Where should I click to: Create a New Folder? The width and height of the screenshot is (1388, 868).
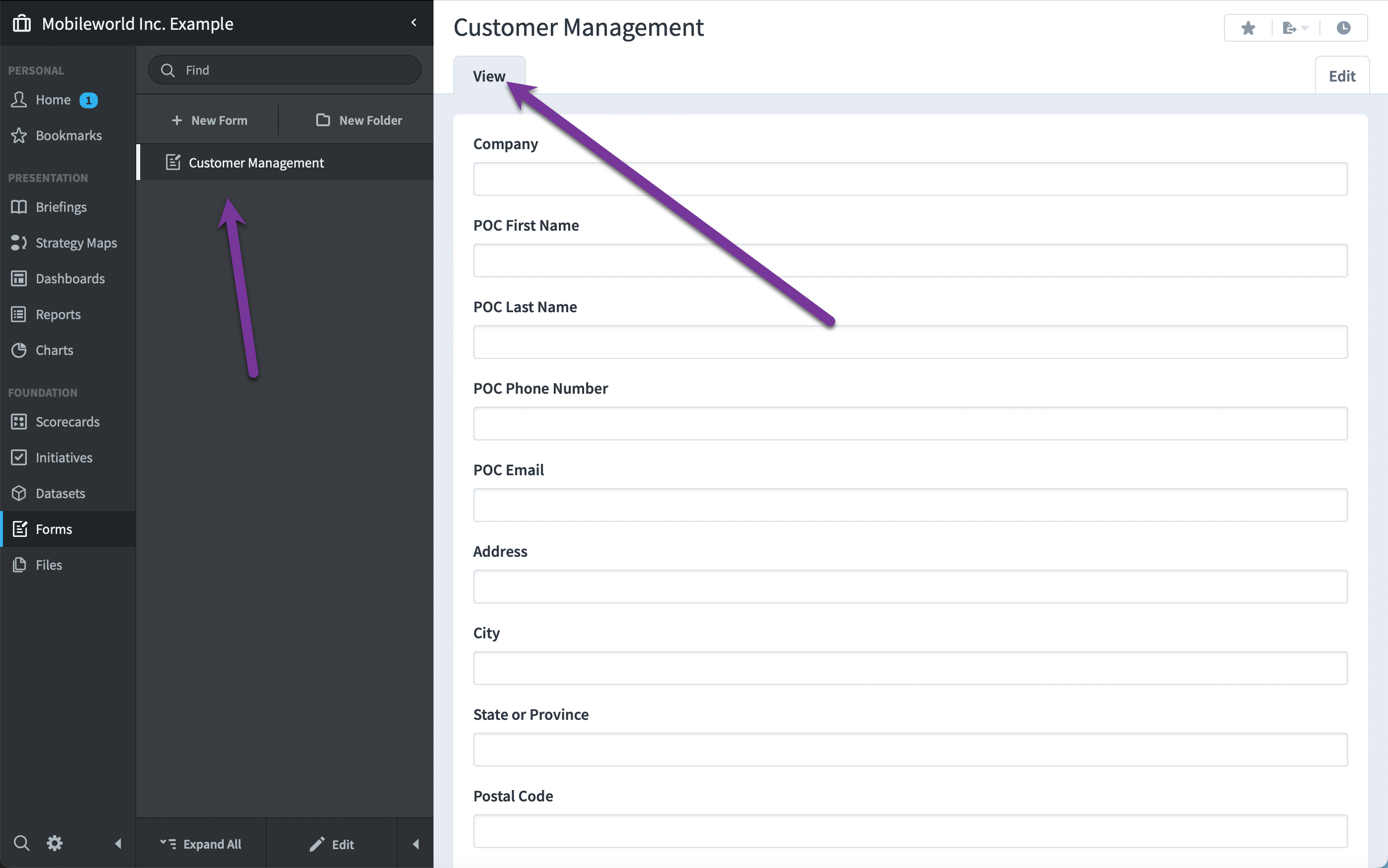tap(359, 120)
